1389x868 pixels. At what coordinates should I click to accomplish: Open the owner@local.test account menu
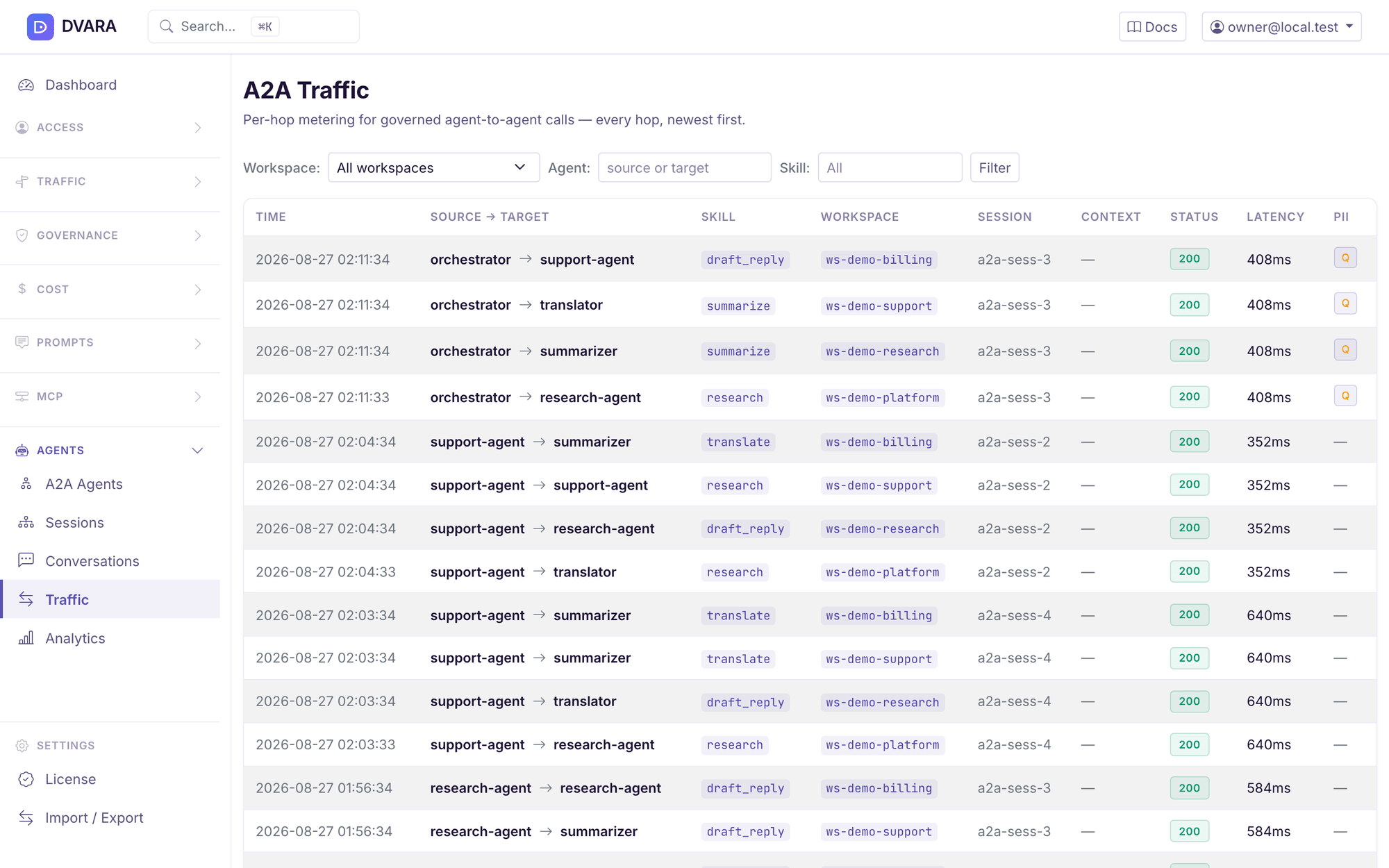(1281, 27)
